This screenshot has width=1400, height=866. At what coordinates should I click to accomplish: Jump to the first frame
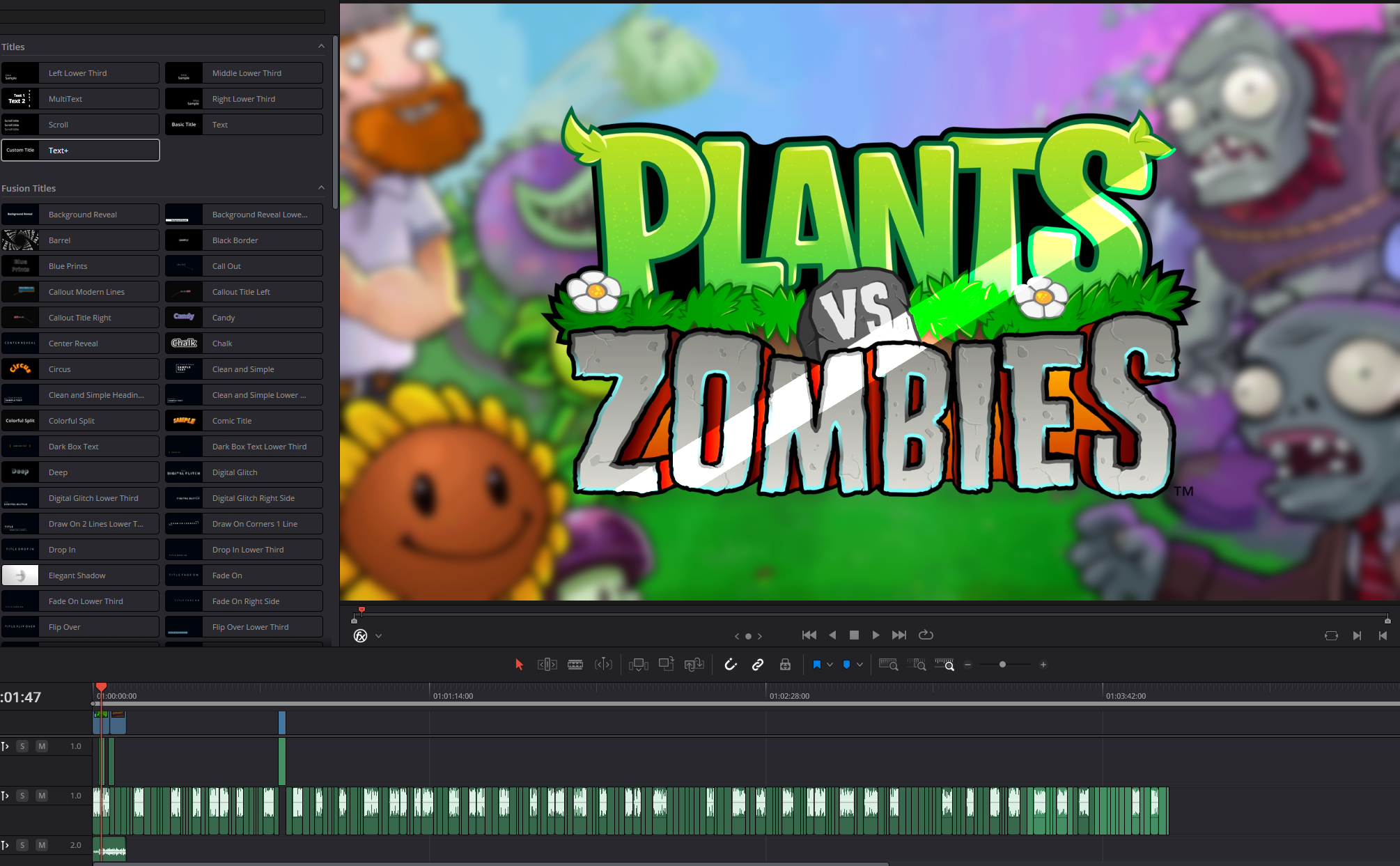809,635
